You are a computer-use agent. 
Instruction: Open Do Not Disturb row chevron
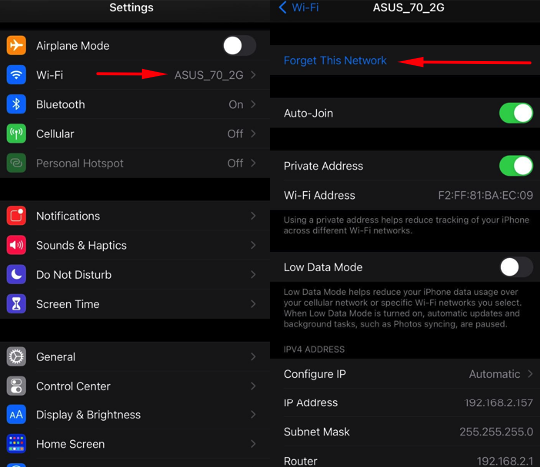253,274
